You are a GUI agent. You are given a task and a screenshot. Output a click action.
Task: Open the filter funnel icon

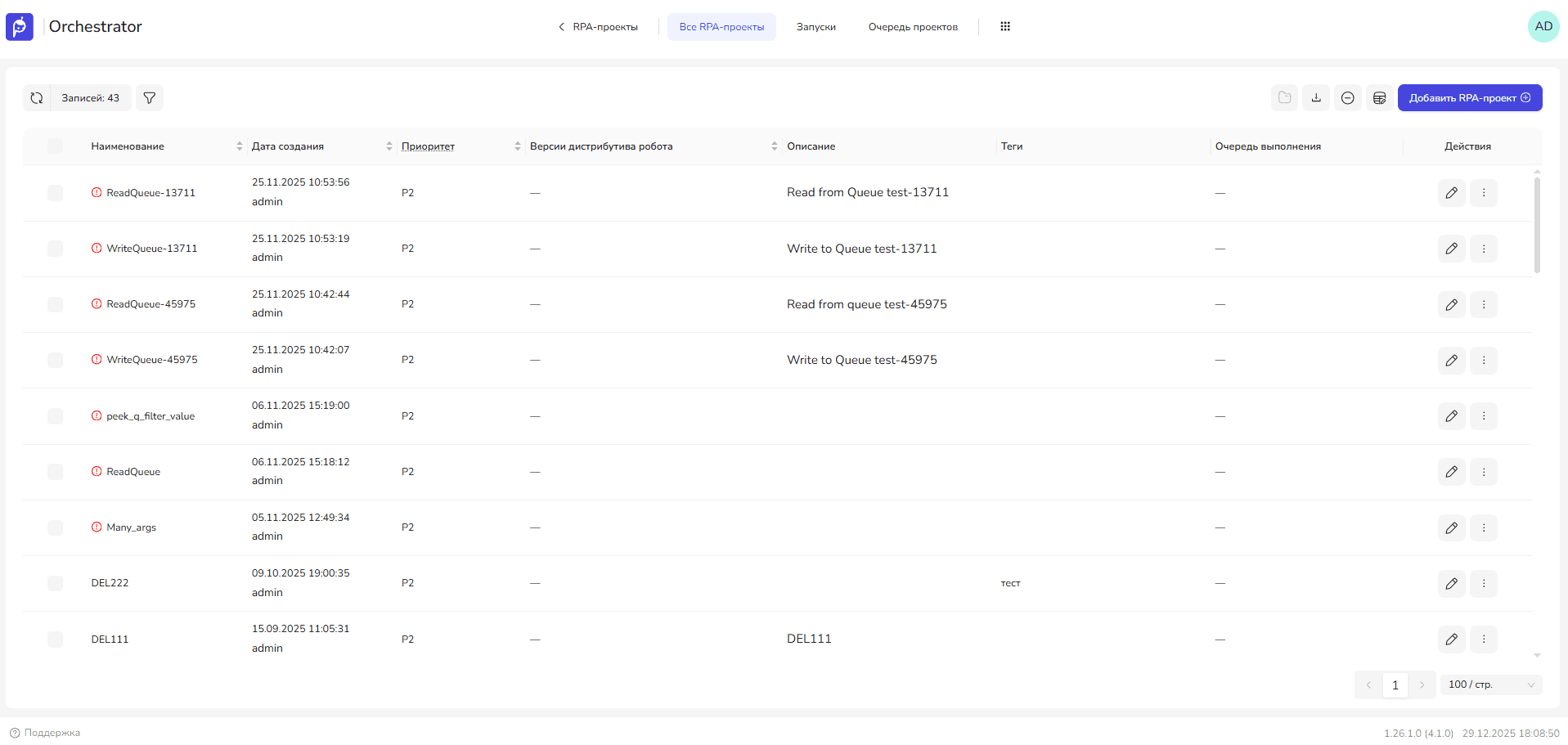coord(150,98)
